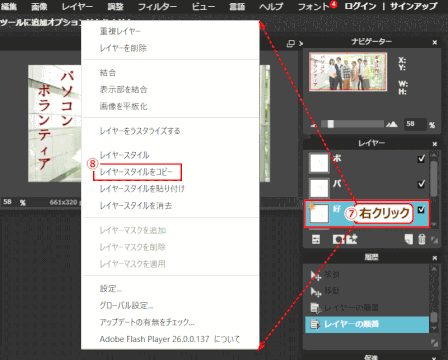Toggle visibility checkbox of the パ layer
The image size is (448, 360).
pyautogui.click(x=421, y=184)
